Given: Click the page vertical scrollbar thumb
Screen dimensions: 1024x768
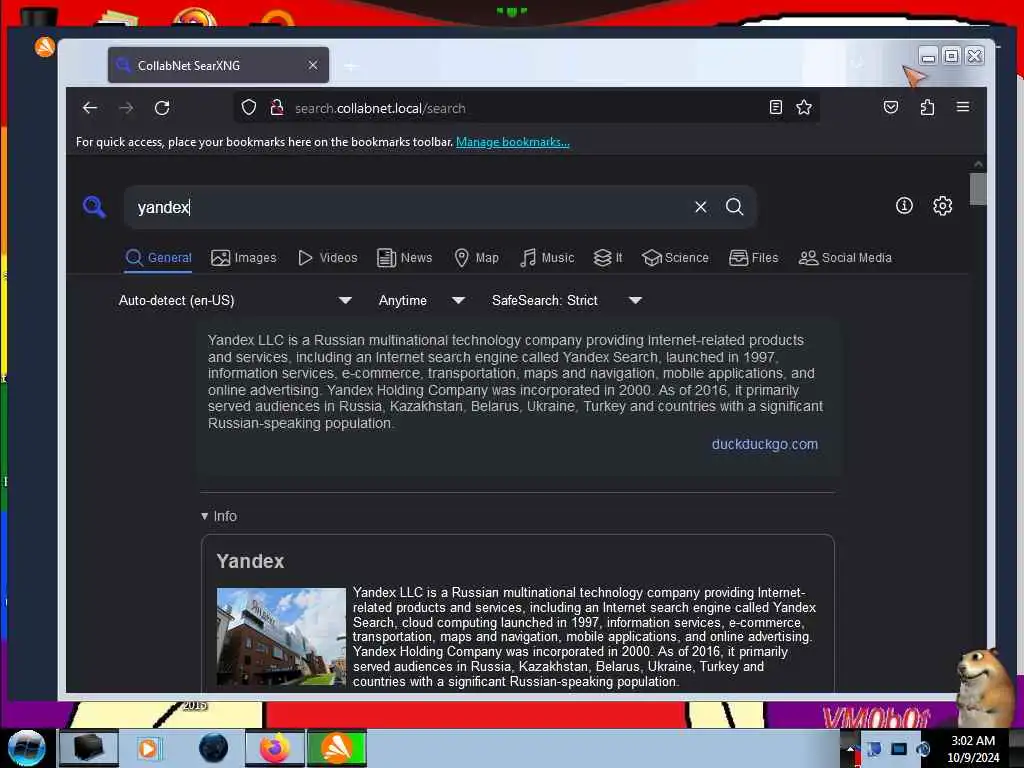Looking at the screenshot, I should click(x=978, y=189).
